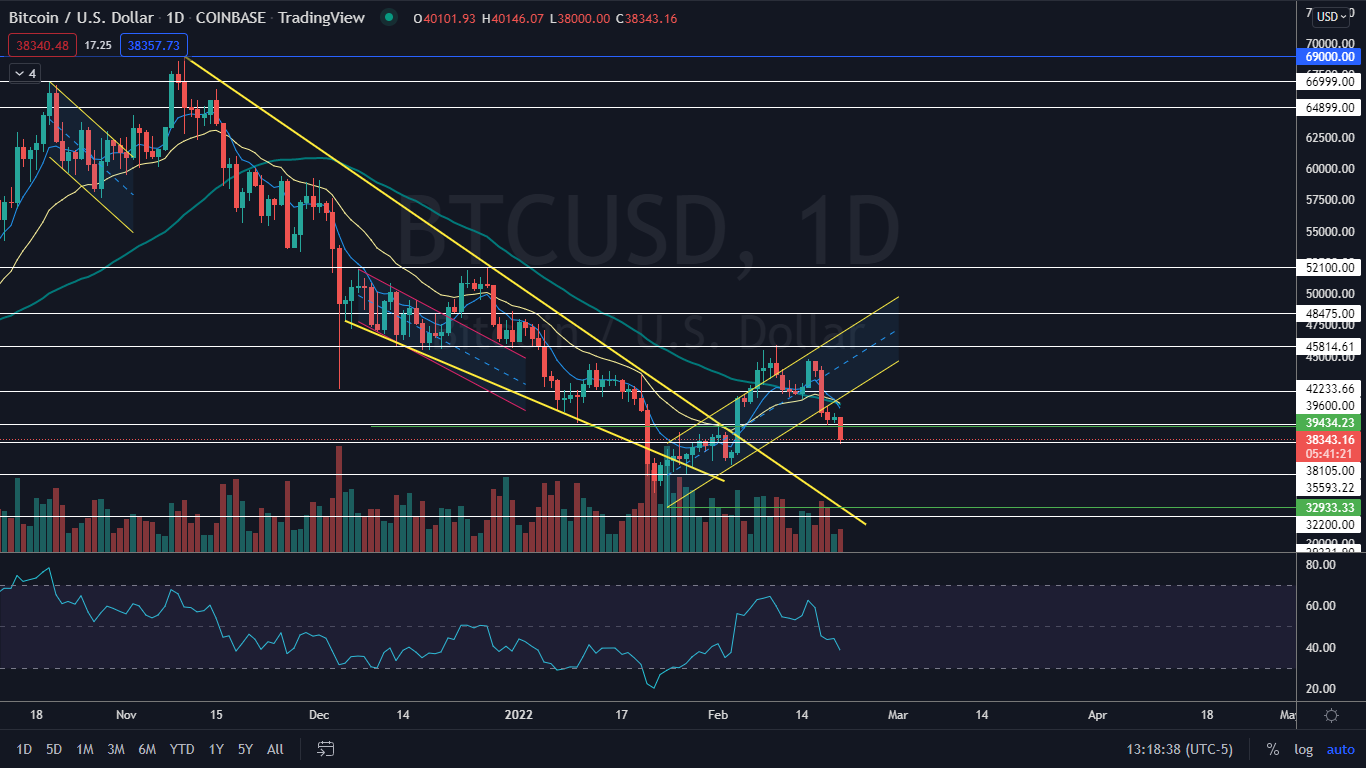
Task: Select the 1M time range
Action: pyautogui.click(x=85, y=749)
